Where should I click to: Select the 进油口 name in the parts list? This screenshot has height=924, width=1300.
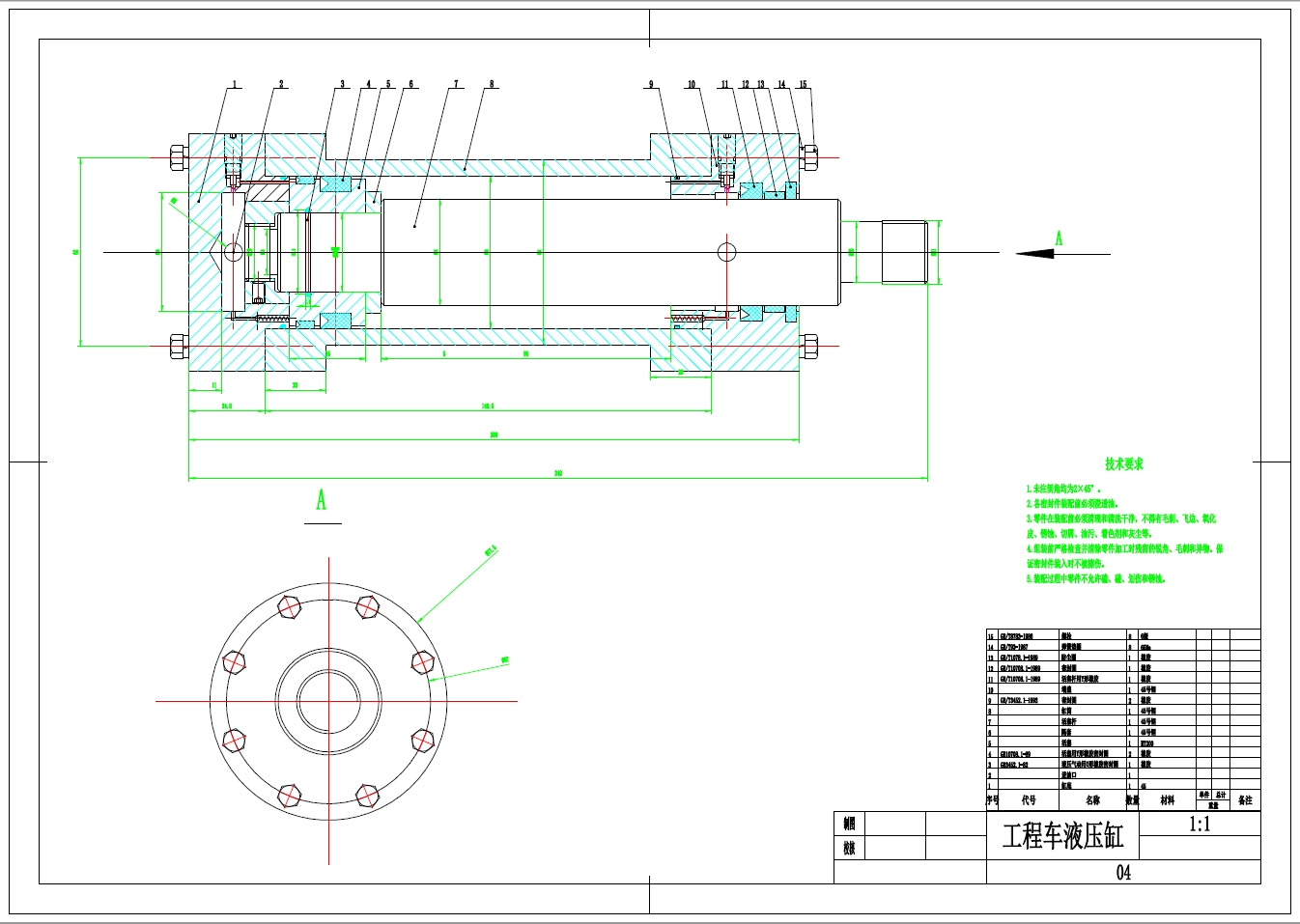(x=1069, y=775)
